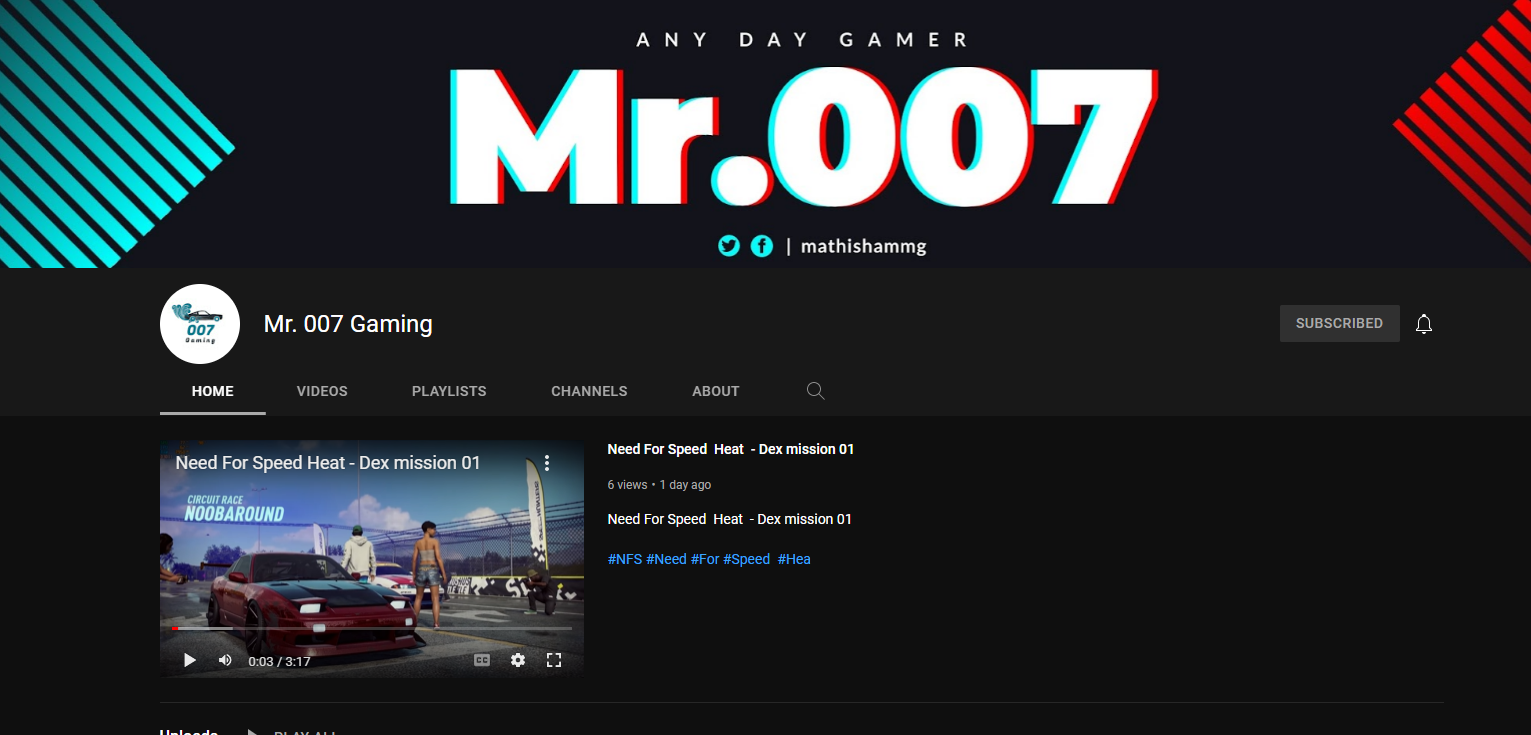Play the featured video
This screenshot has width=1531, height=735.
click(190, 660)
